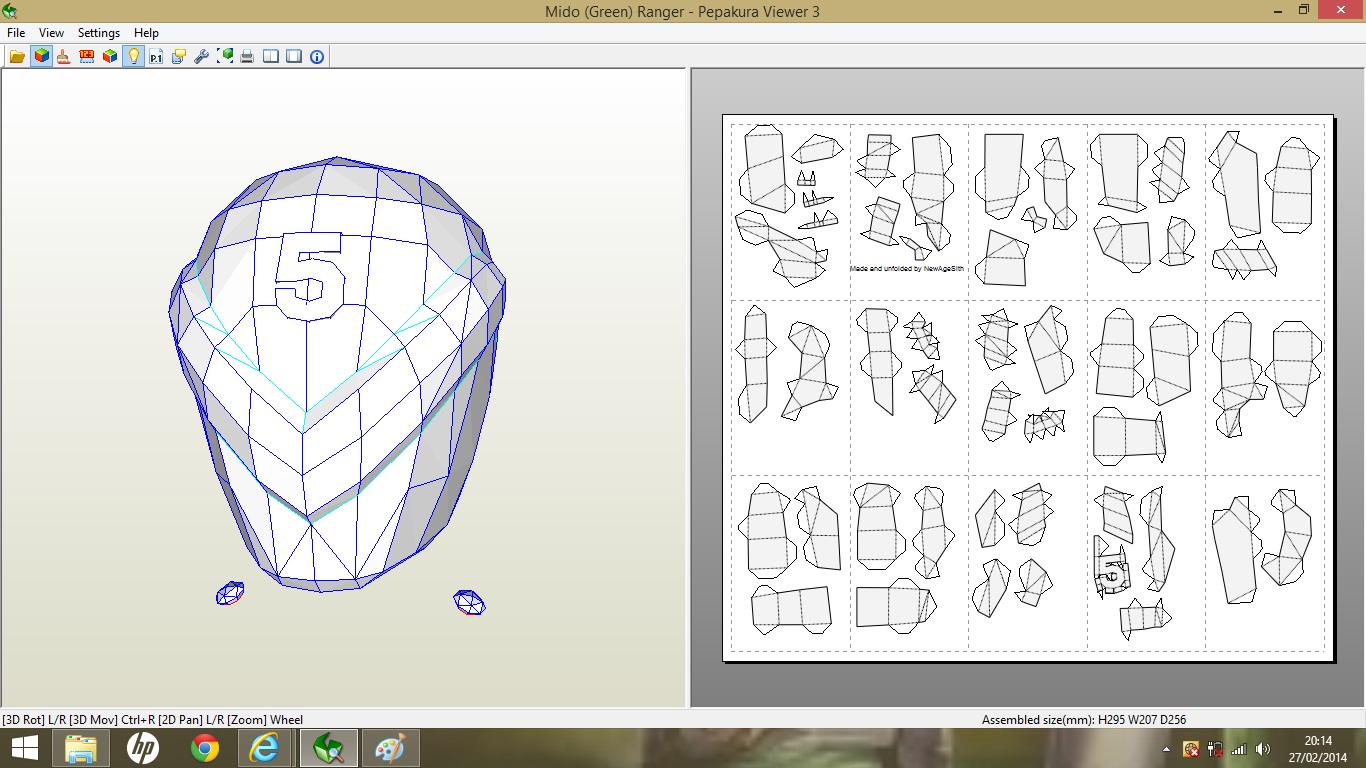
Task: Open the File menu
Action: (16, 33)
